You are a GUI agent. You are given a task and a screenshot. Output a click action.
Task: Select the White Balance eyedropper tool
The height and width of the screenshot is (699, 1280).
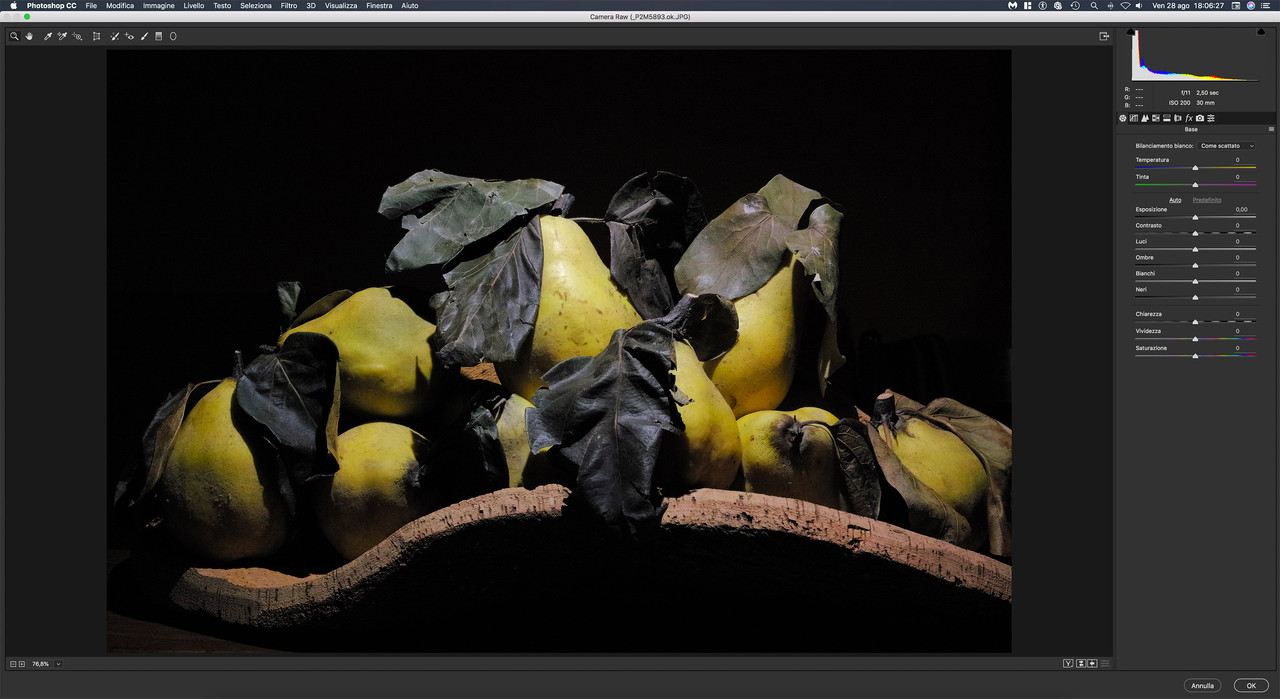click(48, 36)
